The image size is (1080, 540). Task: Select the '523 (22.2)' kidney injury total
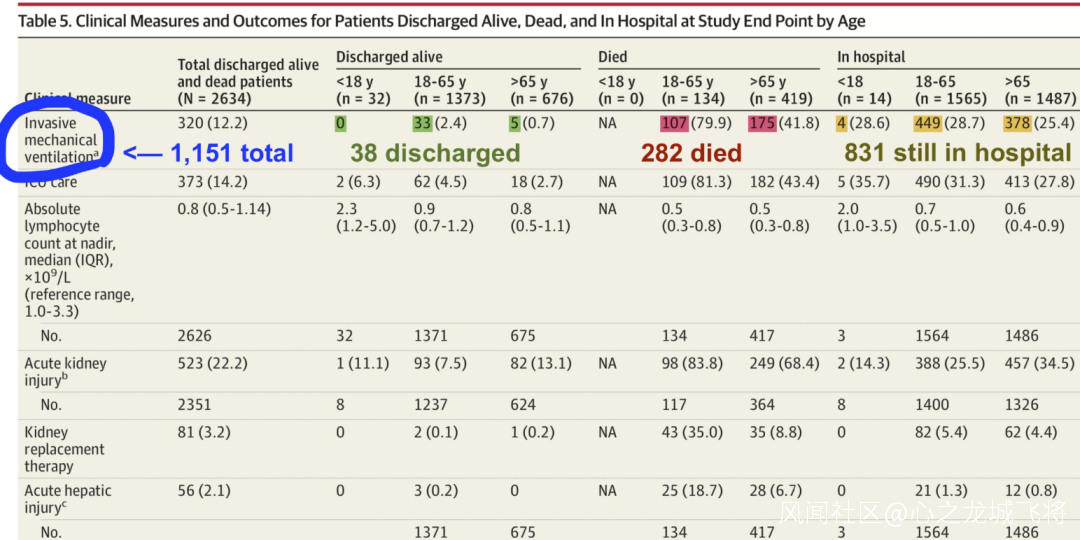coord(212,363)
